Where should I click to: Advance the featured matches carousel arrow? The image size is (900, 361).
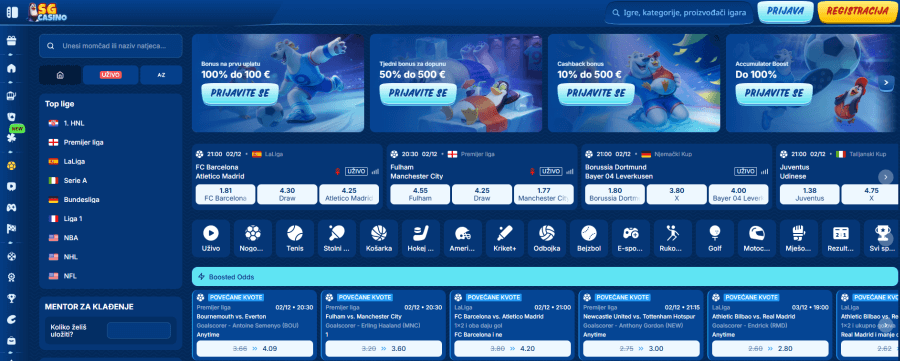tap(886, 177)
